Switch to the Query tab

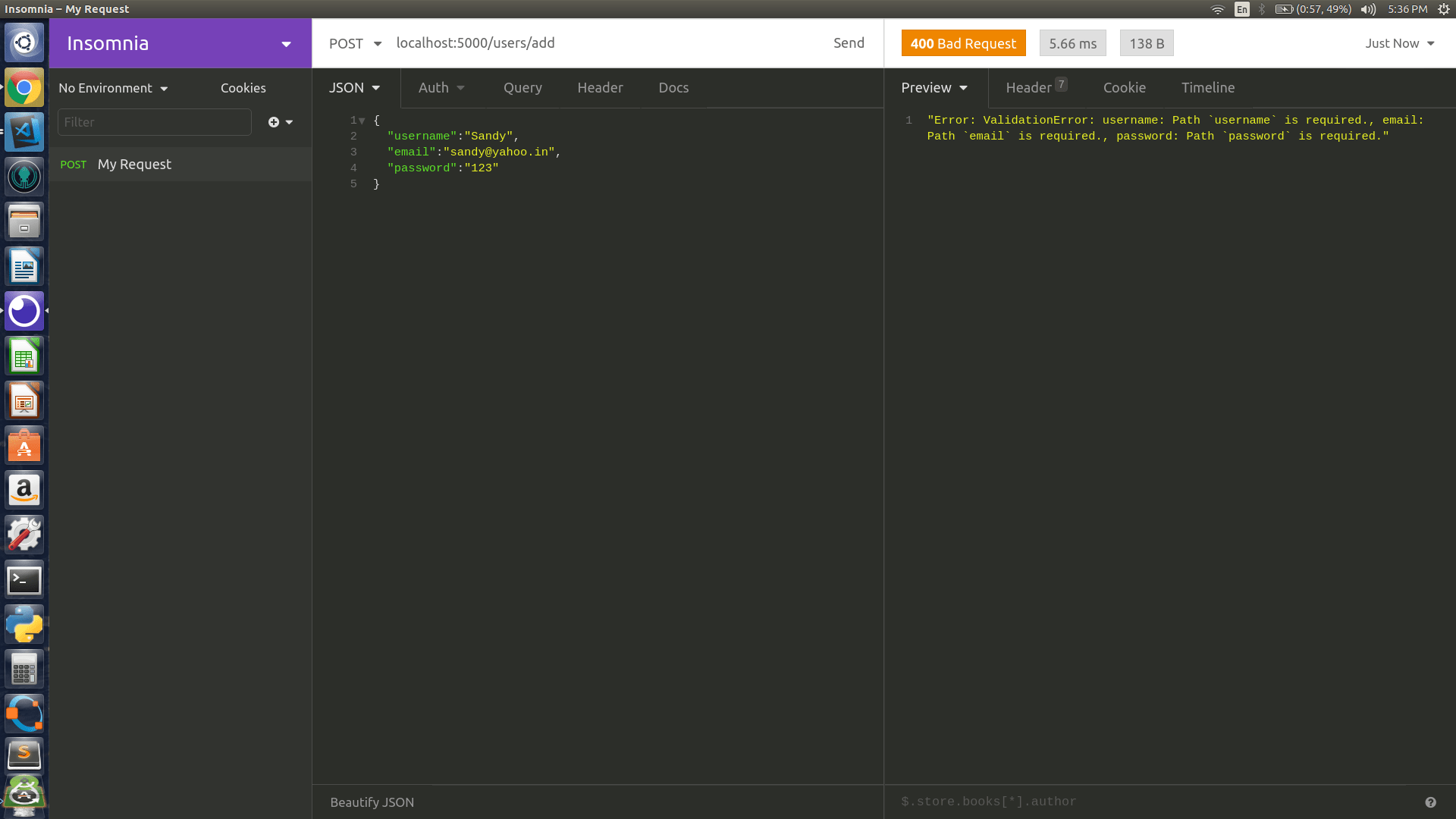tap(522, 88)
